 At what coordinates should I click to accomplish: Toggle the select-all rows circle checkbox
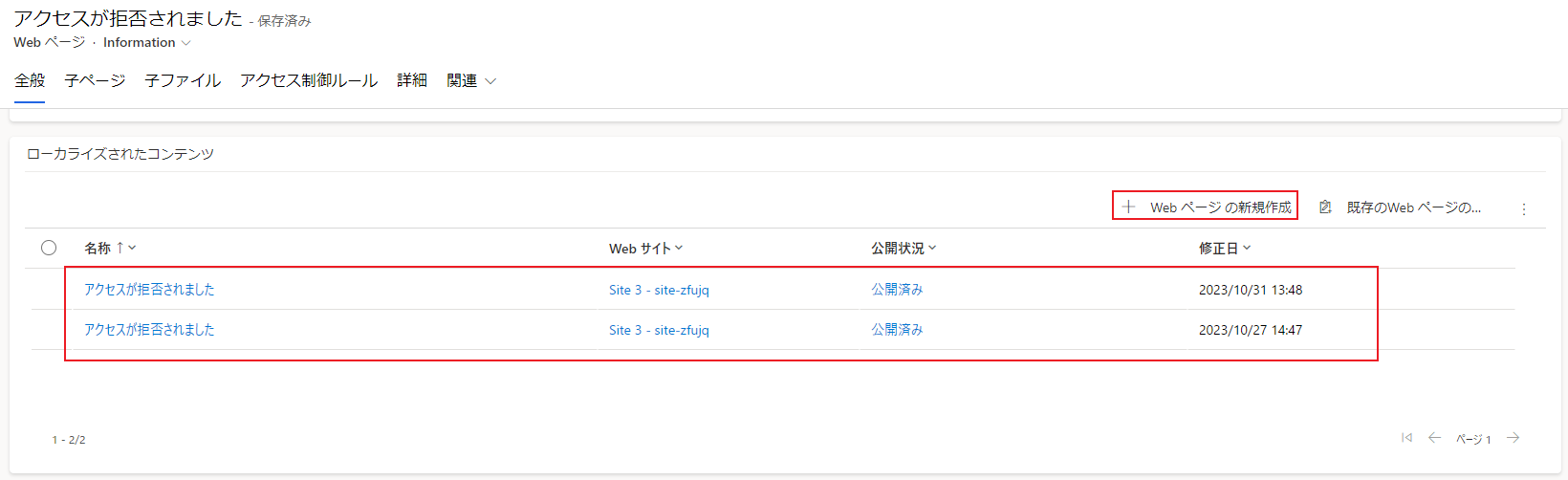pos(49,248)
